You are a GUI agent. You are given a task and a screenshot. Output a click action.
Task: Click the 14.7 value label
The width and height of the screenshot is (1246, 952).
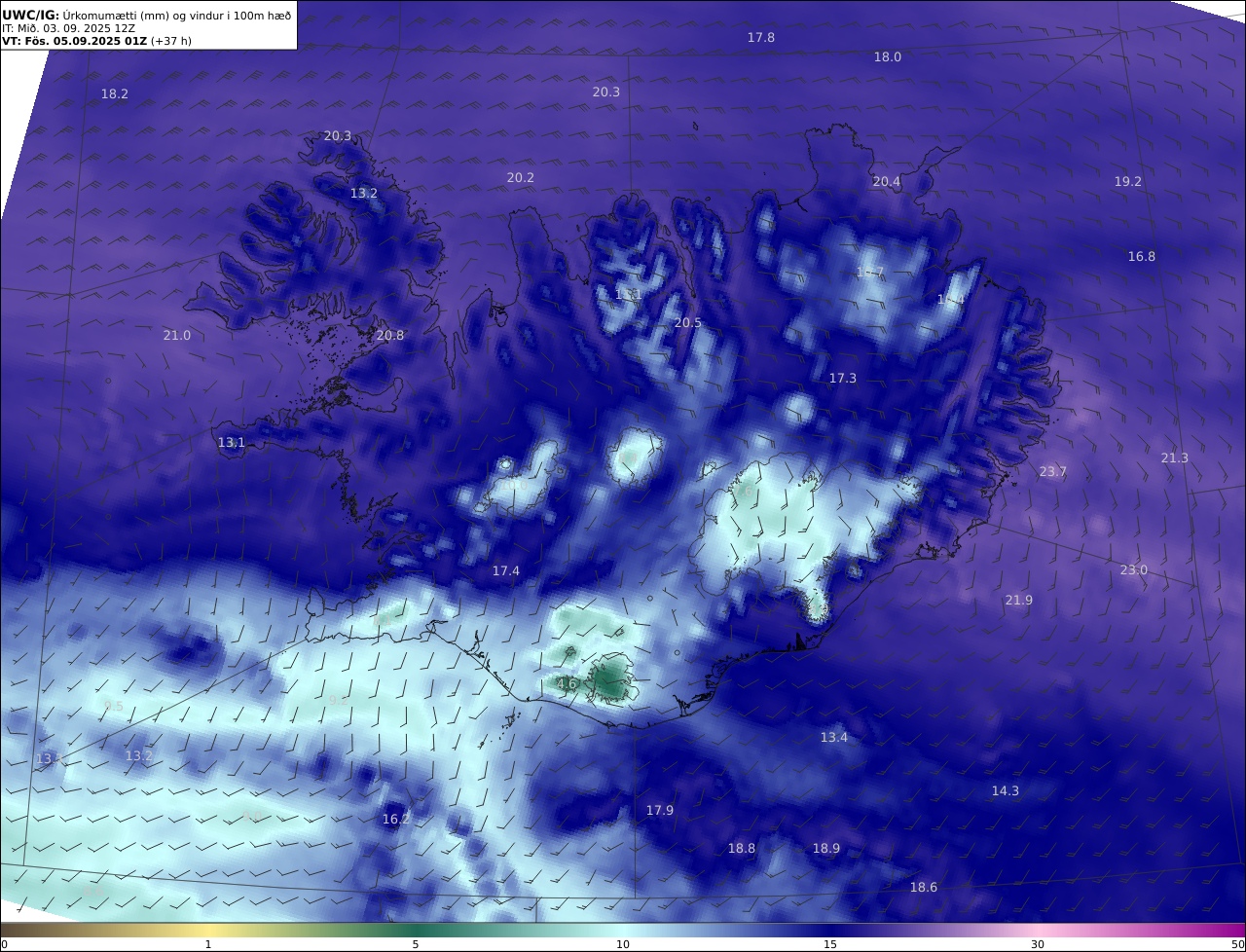pyautogui.click(x=870, y=272)
